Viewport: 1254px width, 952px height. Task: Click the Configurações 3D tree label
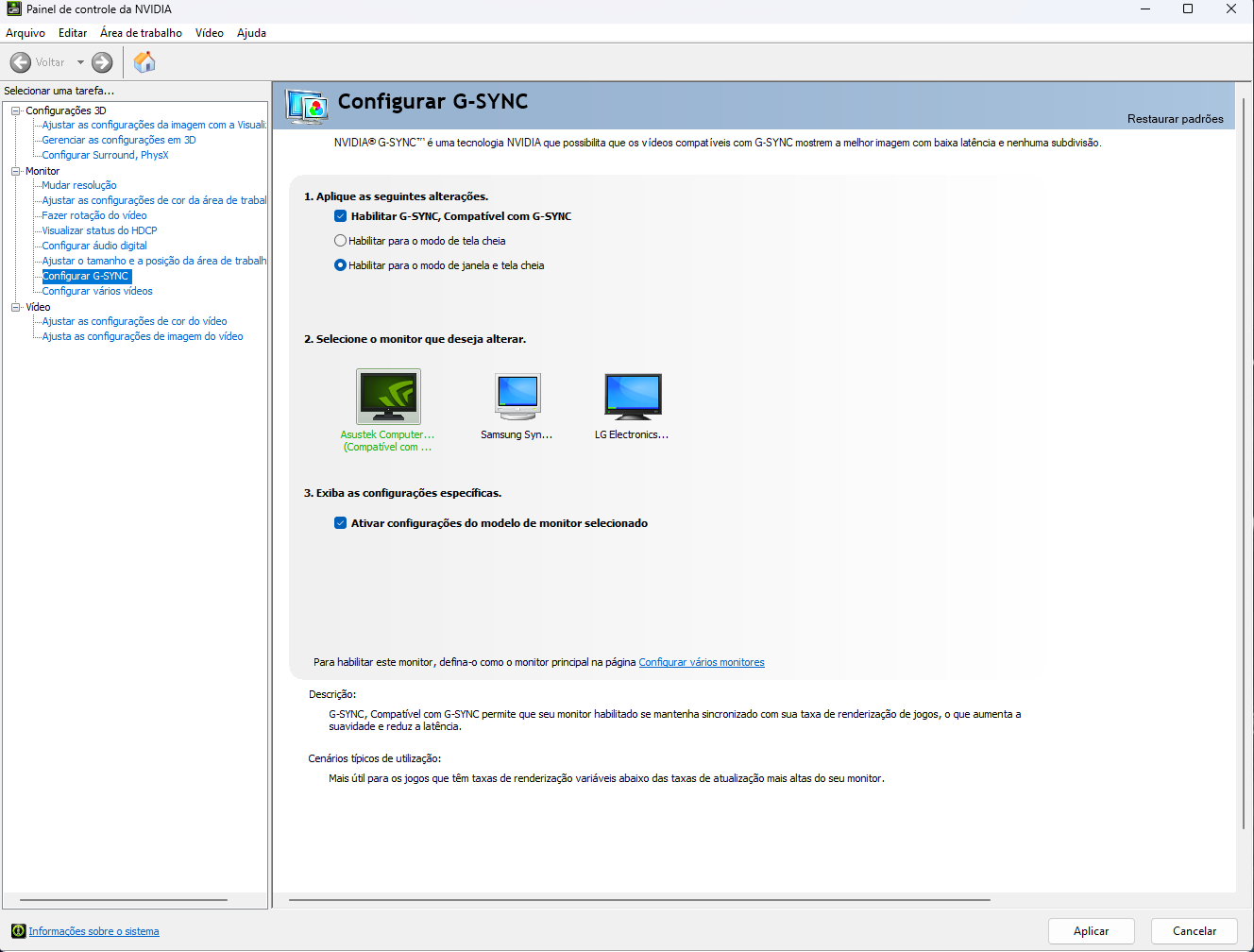(x=66, y=110)
